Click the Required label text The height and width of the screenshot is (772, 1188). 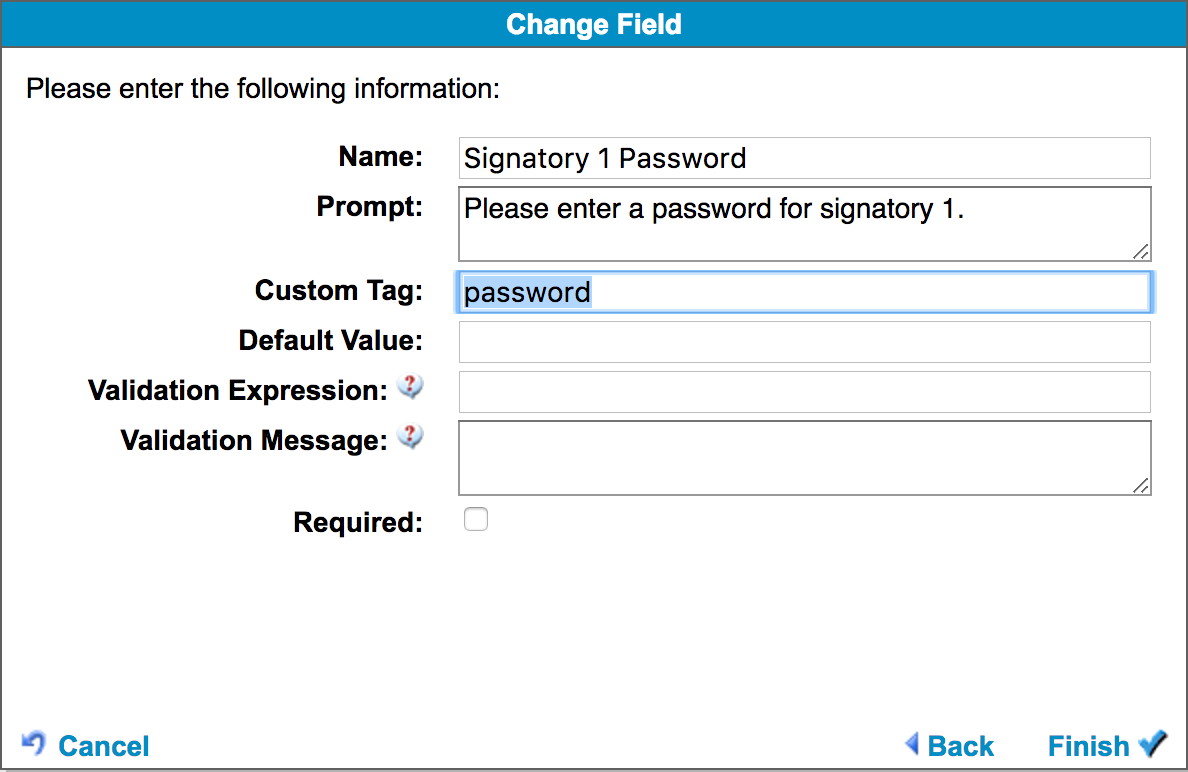358,523
